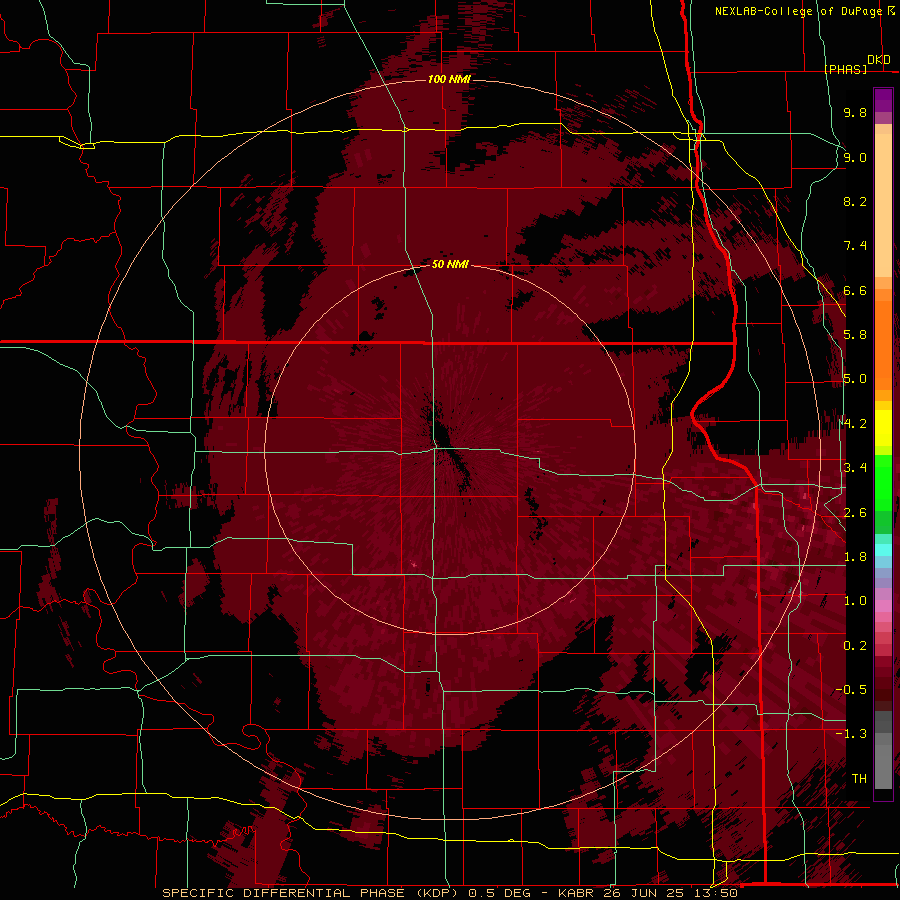
Task: Click the 50 NMI range ring label
Action: coord(450,264)
